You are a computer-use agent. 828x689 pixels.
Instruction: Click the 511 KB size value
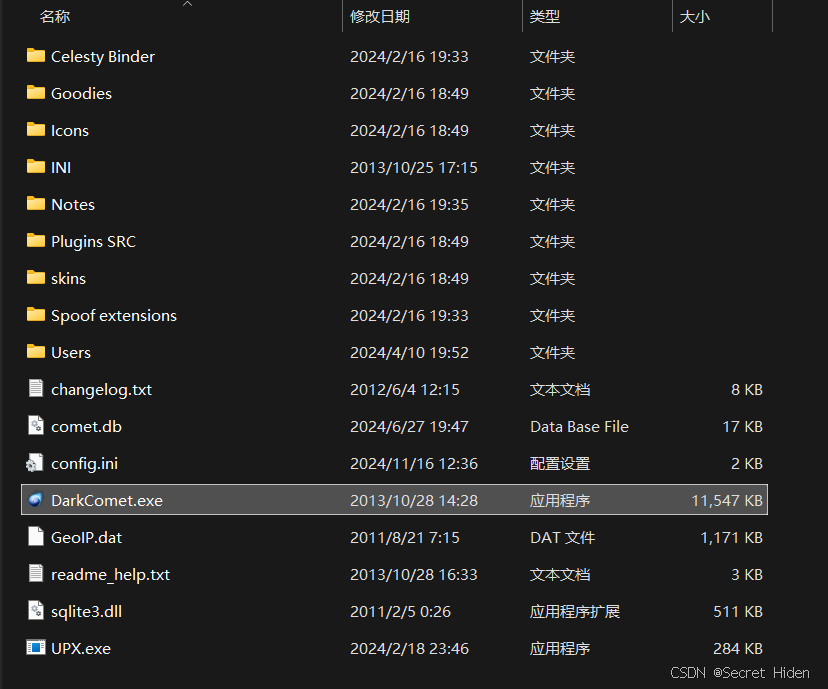pos(738,611)
